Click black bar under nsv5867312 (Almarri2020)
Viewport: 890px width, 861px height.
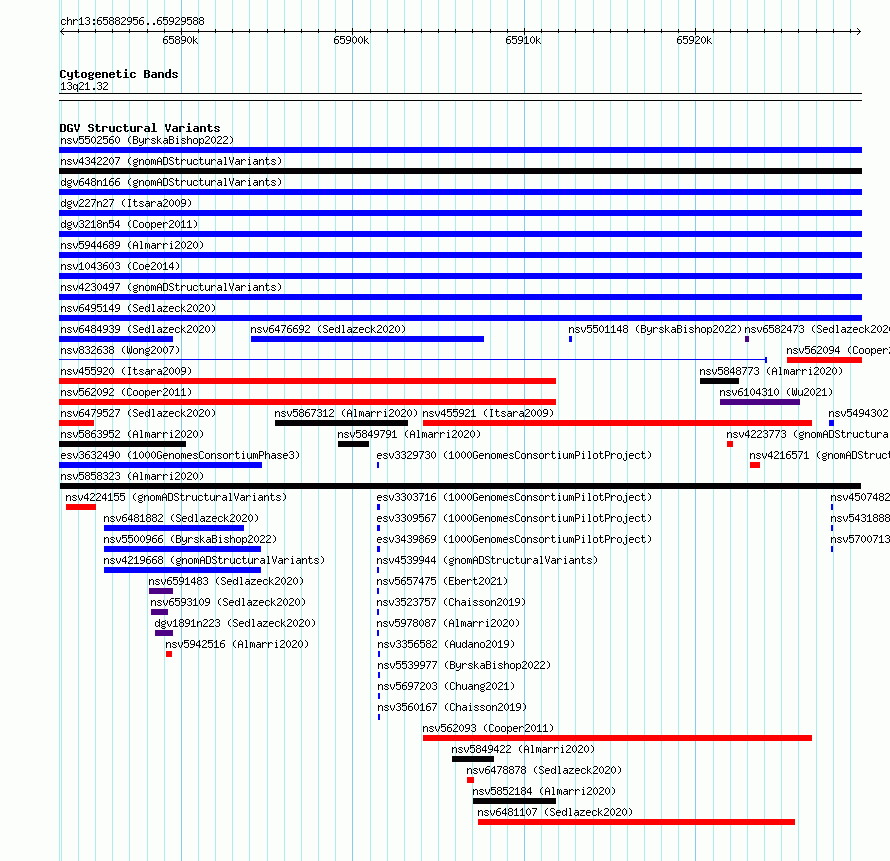[x=341, y=423]
